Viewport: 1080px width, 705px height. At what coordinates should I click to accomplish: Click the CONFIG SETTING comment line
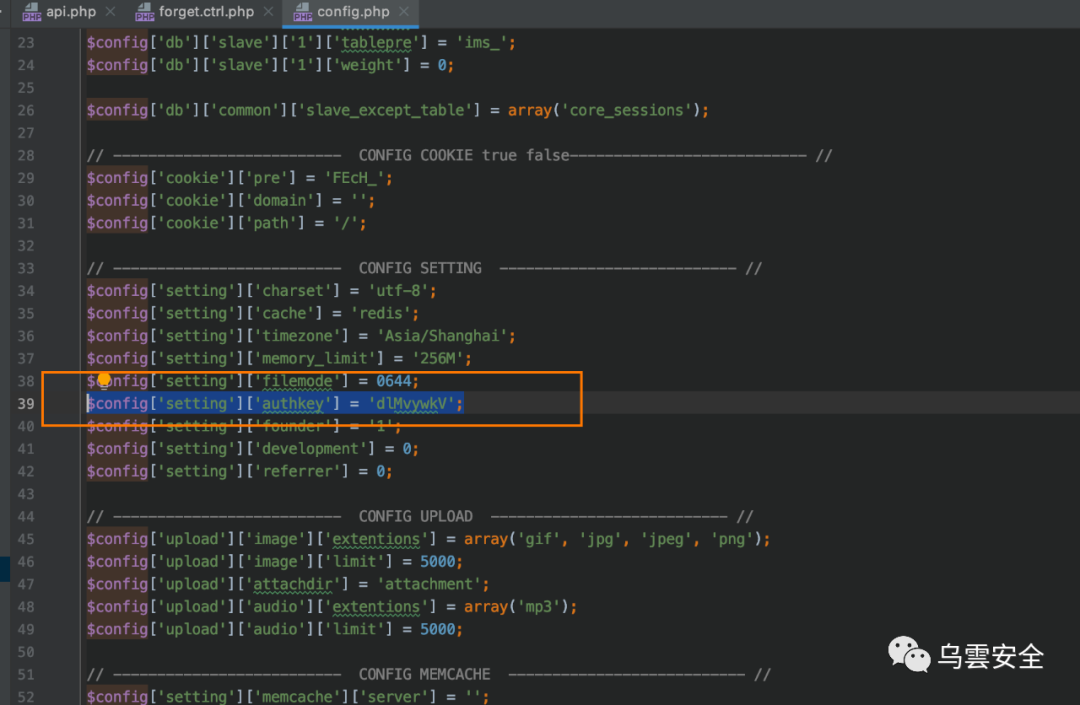424,269
